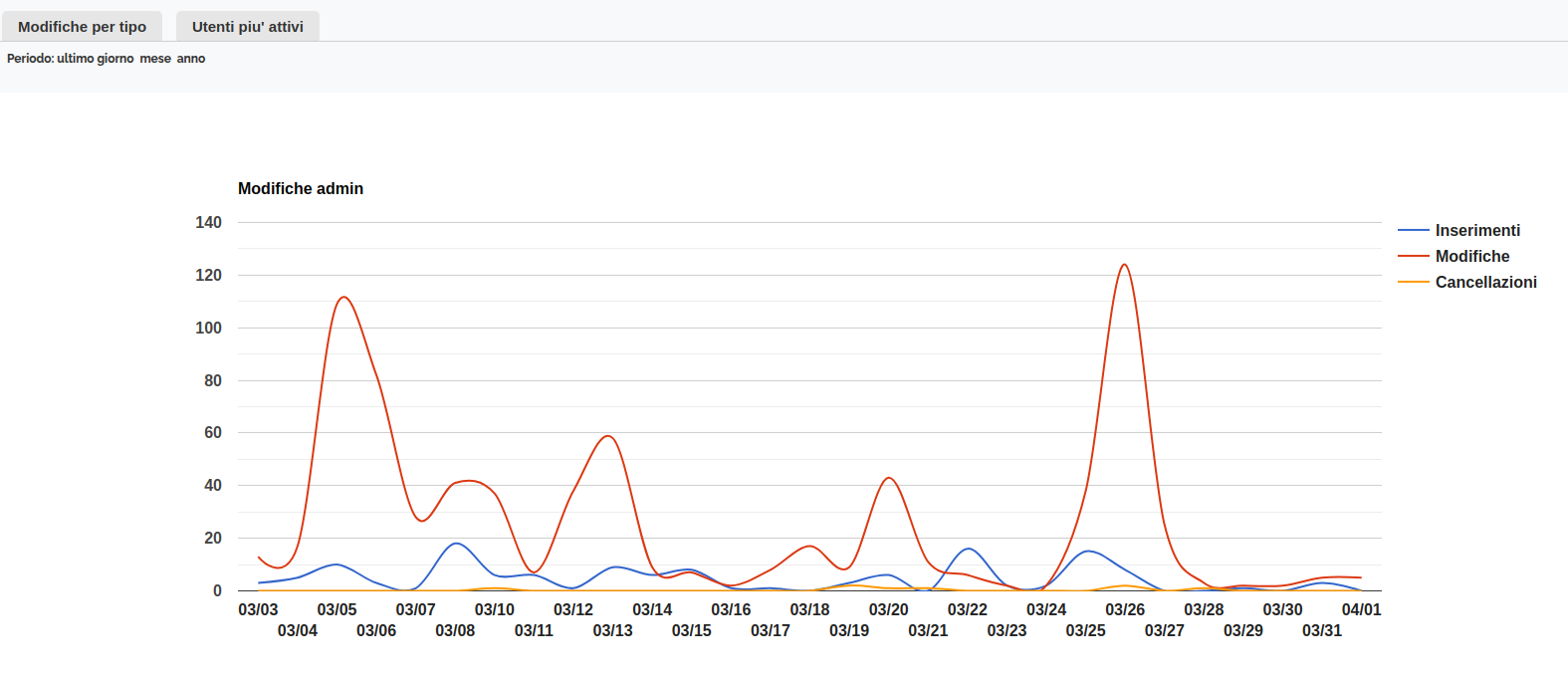Click the red line peak near 03/20

coord(889,478)
